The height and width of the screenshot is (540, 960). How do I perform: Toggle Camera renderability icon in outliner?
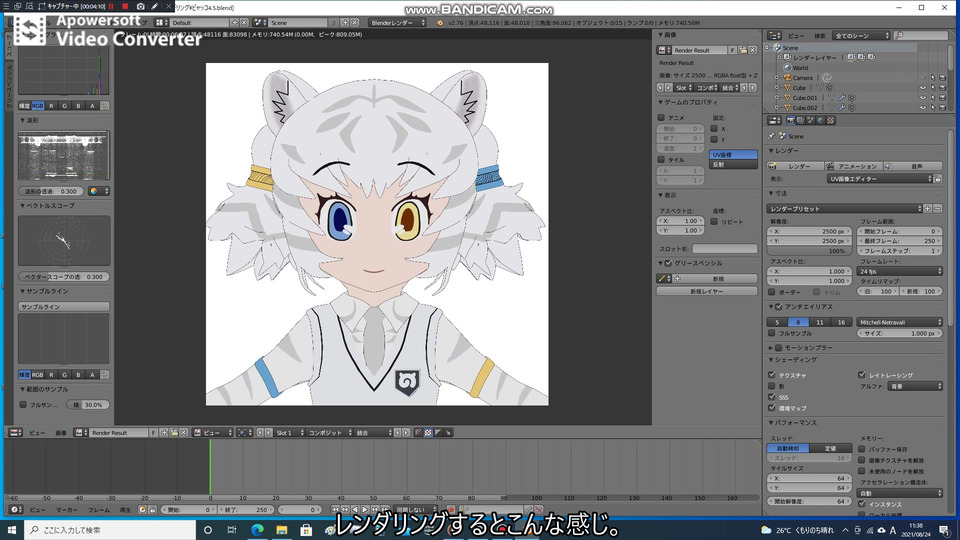(x=943, y=78)
